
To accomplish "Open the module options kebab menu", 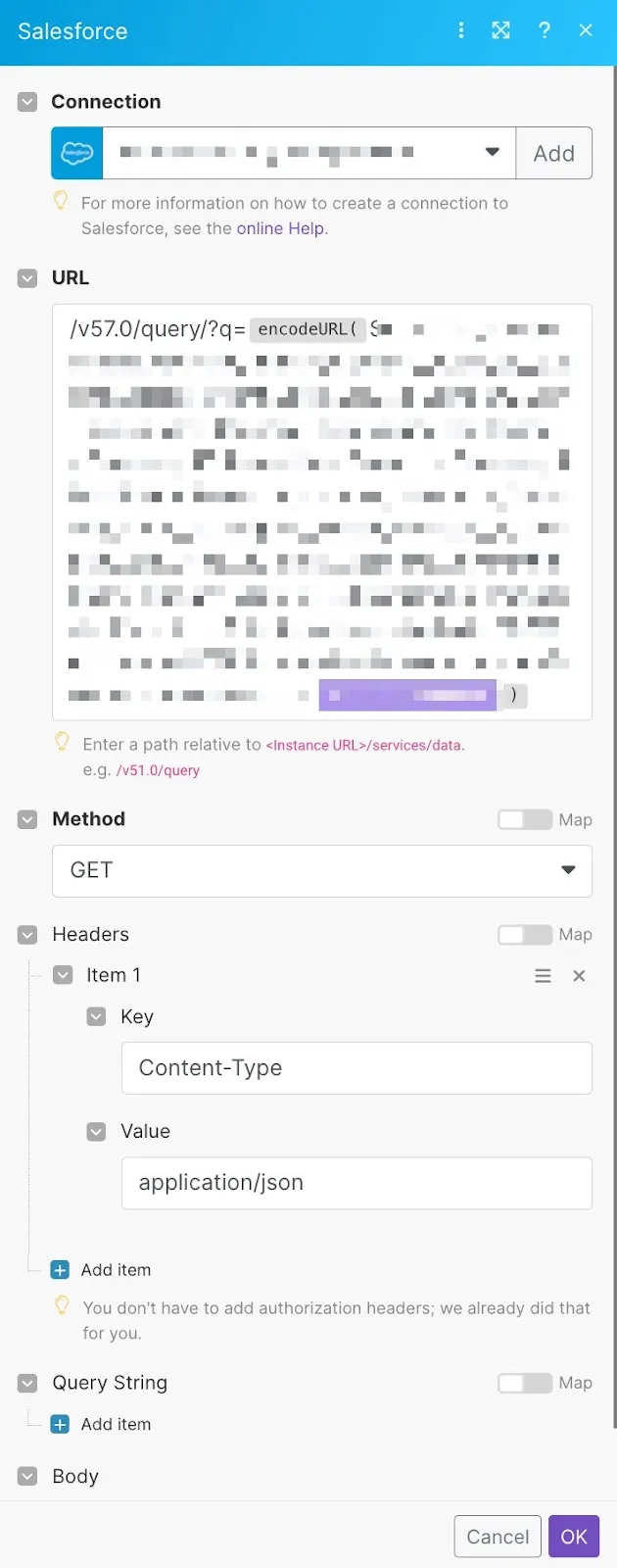I will (461, 30).
